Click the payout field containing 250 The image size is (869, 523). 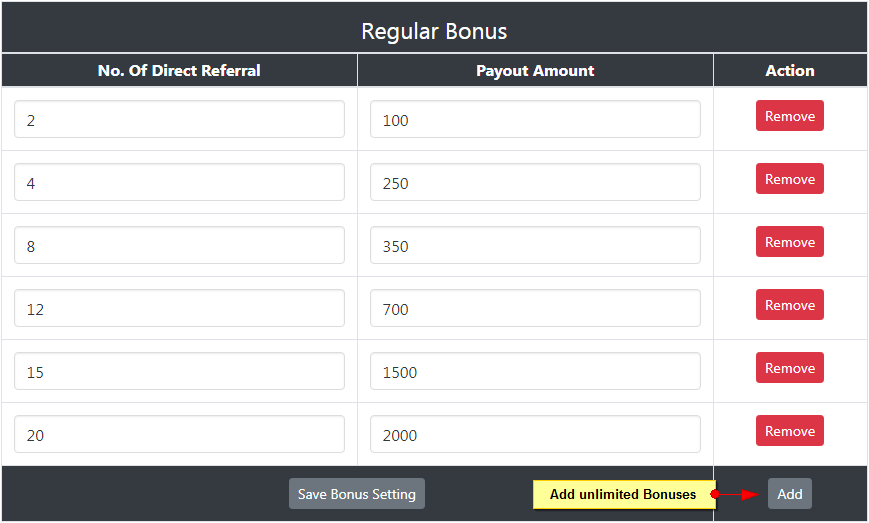click(x=535, y=183)
